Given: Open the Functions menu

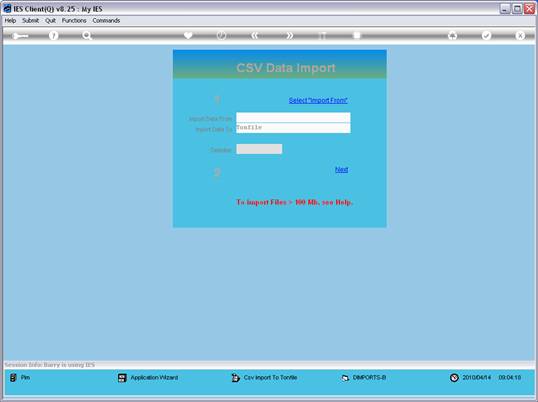Looking at the screenshot, I should 74,21.
